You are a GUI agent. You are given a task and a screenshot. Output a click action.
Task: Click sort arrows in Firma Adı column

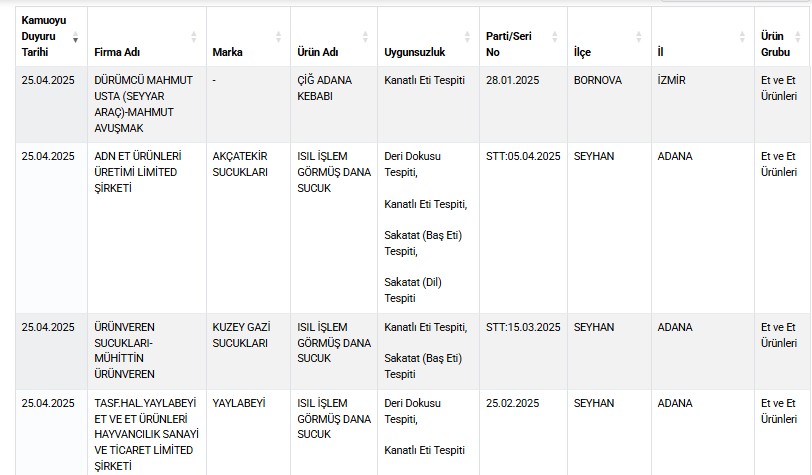pos(194,37)
